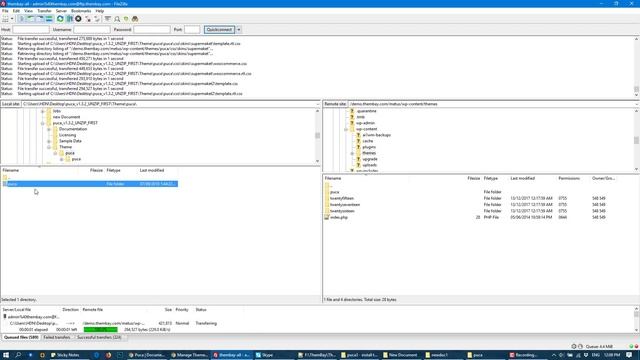Collapse the puca_v1.3.2_UNZIP_FIRST tree node
This screenshot has width=640, height=360.
[43, 123]
